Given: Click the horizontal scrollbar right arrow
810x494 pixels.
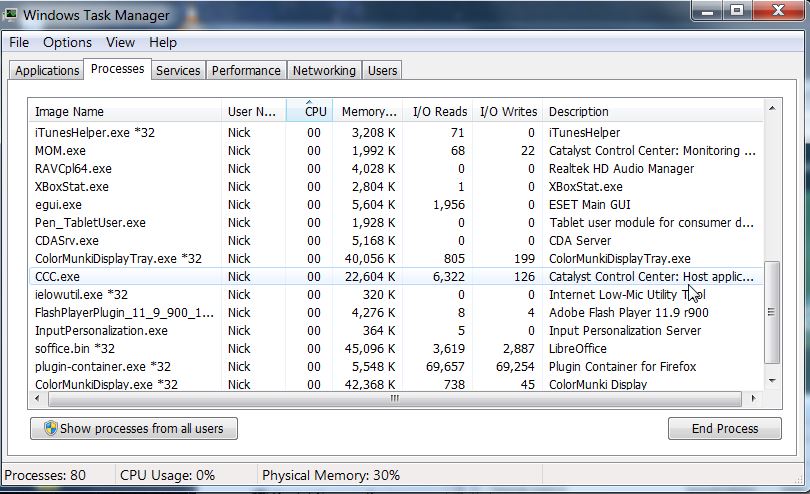Looking at the screenshot, I should pos(754,398).
